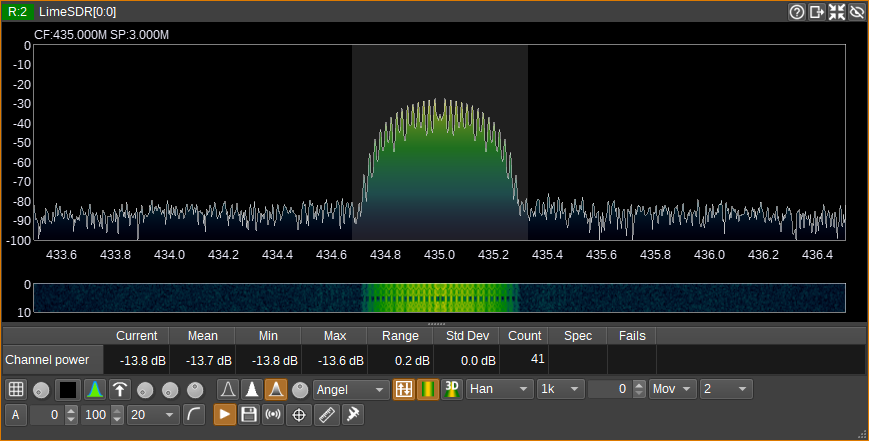869x441 pixels.
Task: Click the calibration pin tool icon
Action: pos(352,415)
